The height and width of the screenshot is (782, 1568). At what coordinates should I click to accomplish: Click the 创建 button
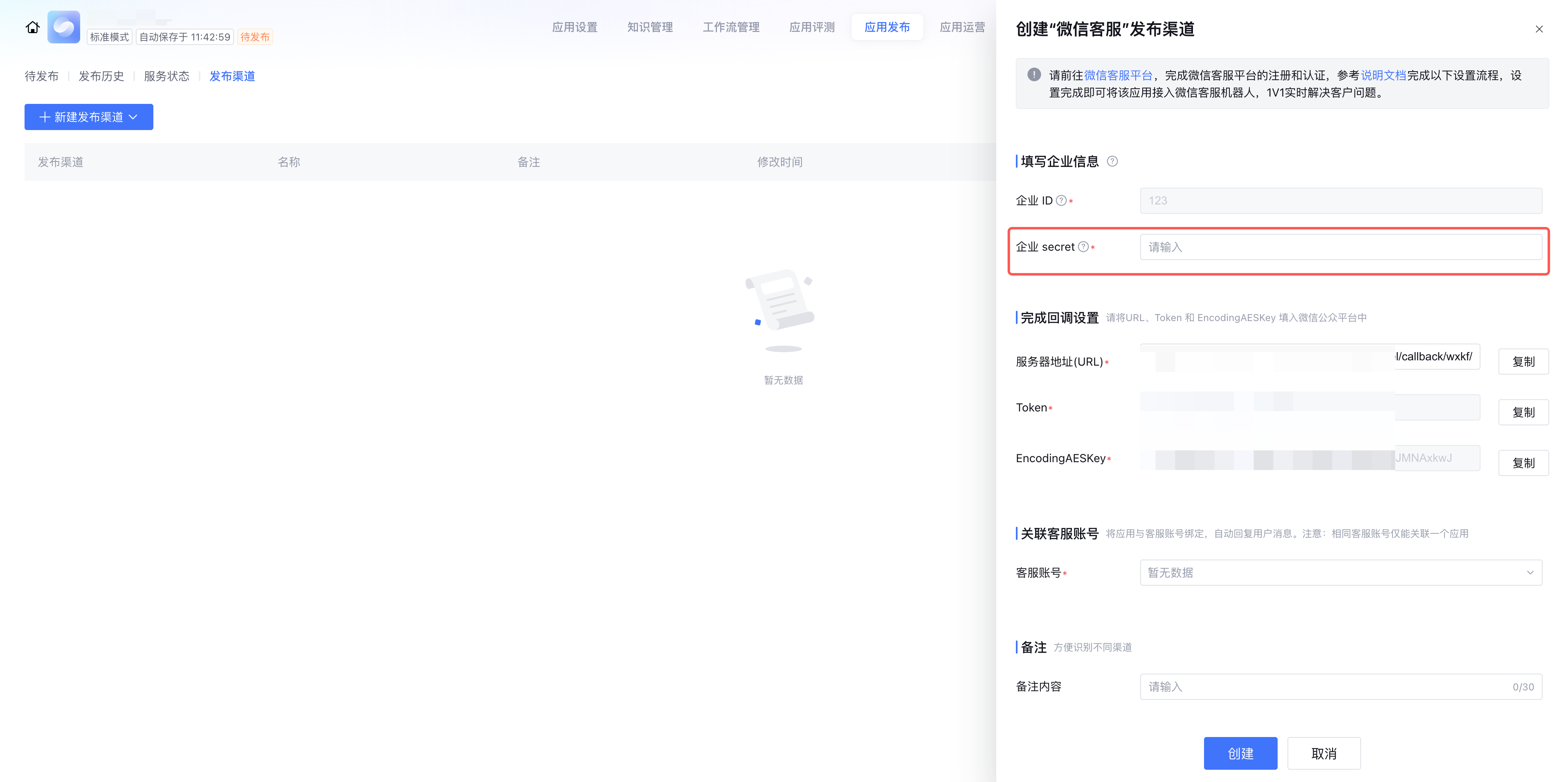[1240, 753]
